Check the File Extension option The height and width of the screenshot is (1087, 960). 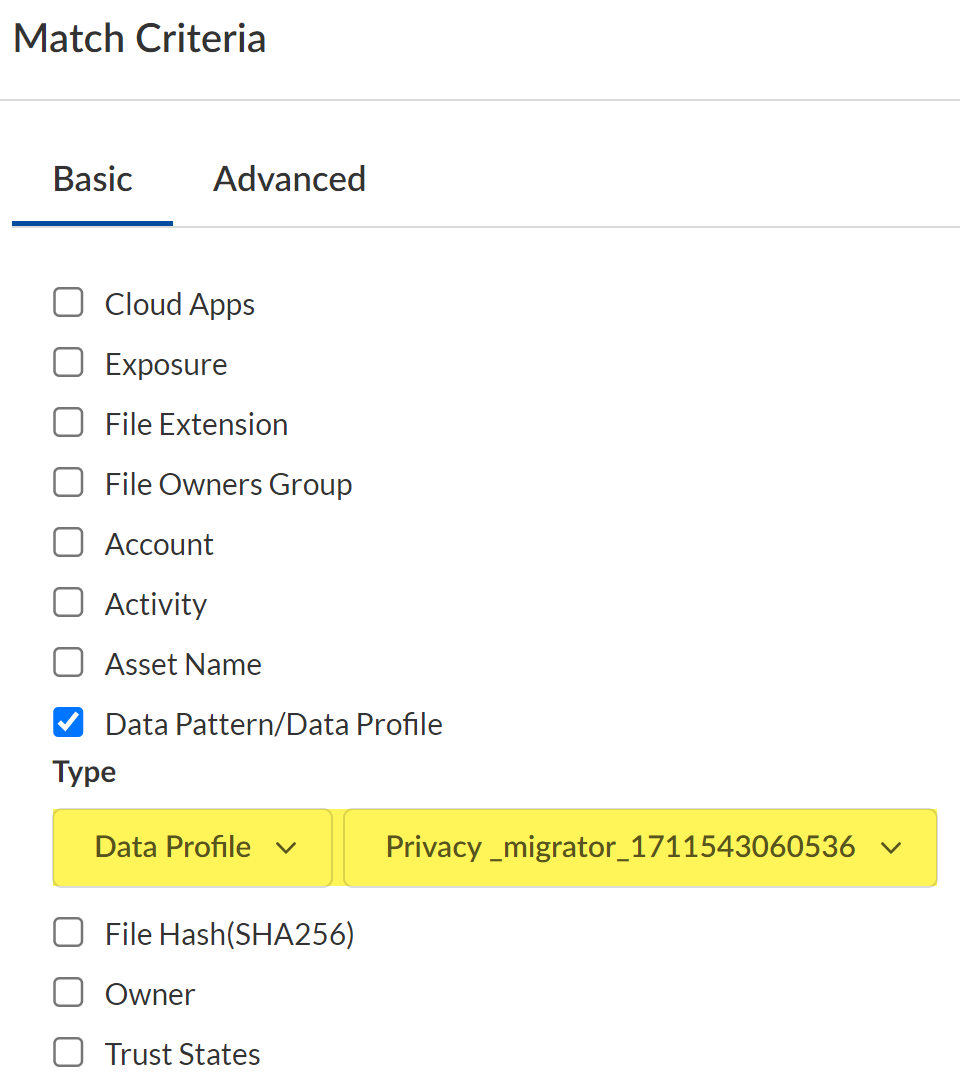point(68,423)
